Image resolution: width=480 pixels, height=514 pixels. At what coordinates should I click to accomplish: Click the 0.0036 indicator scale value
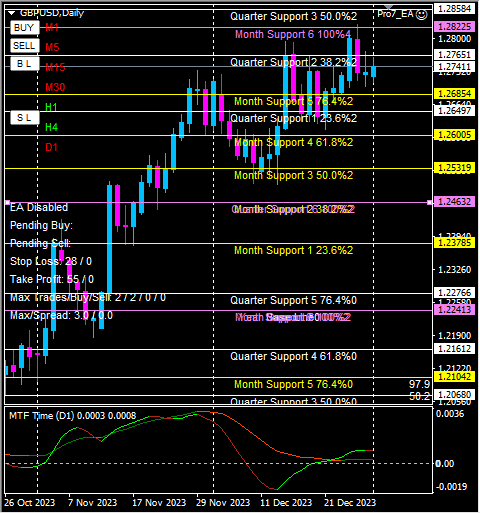tap(450, 414)
